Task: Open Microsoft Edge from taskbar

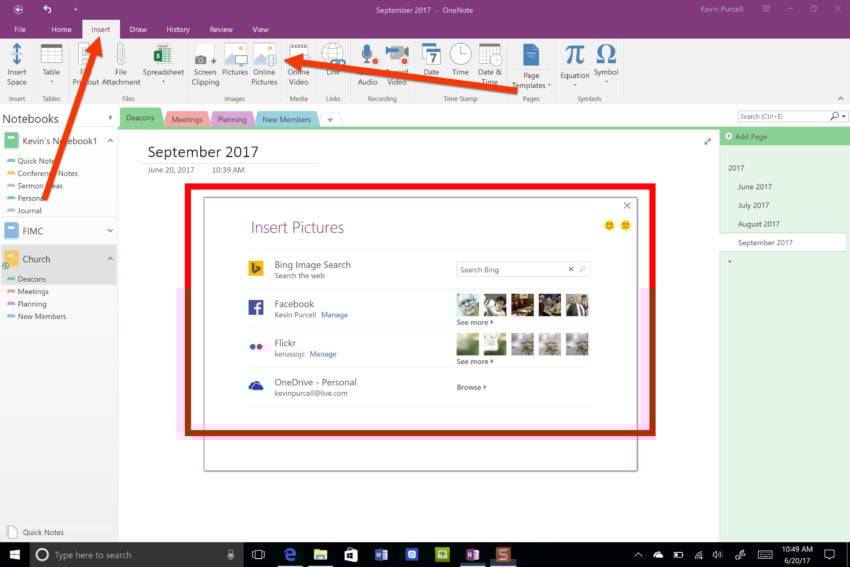Action: 291,555
